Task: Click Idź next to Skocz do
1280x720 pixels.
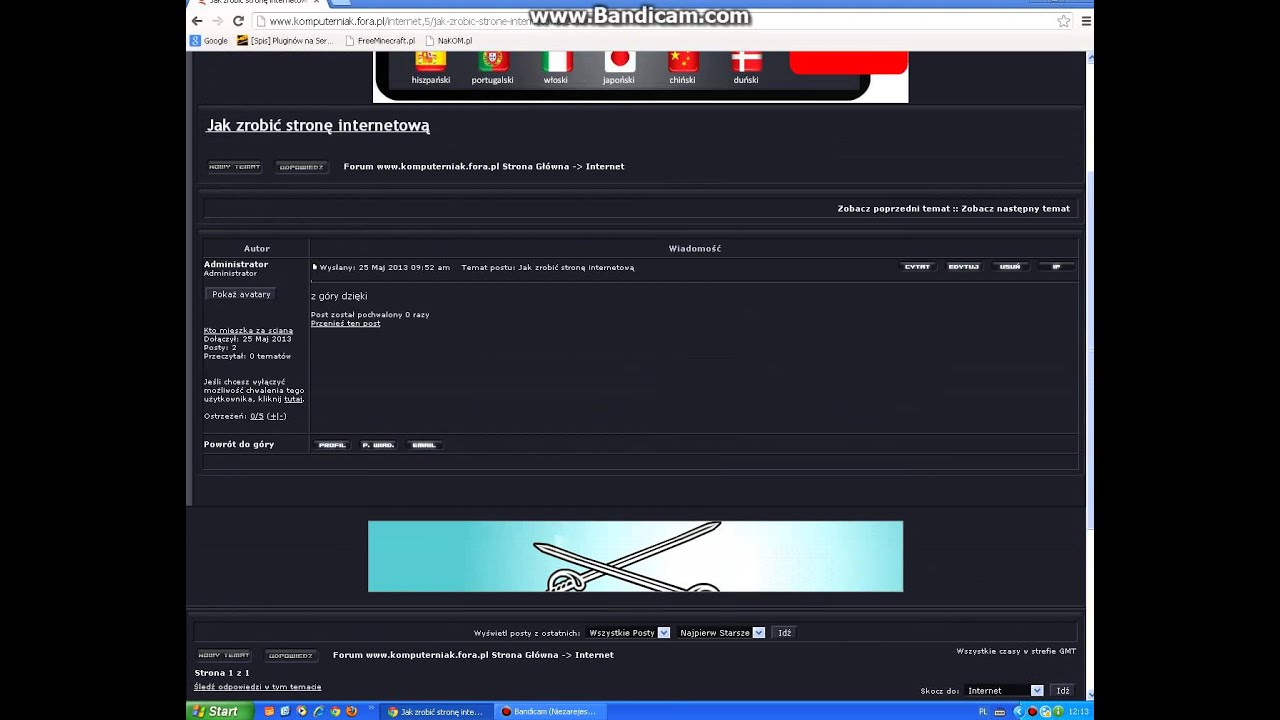Action: click(1063, 691)
